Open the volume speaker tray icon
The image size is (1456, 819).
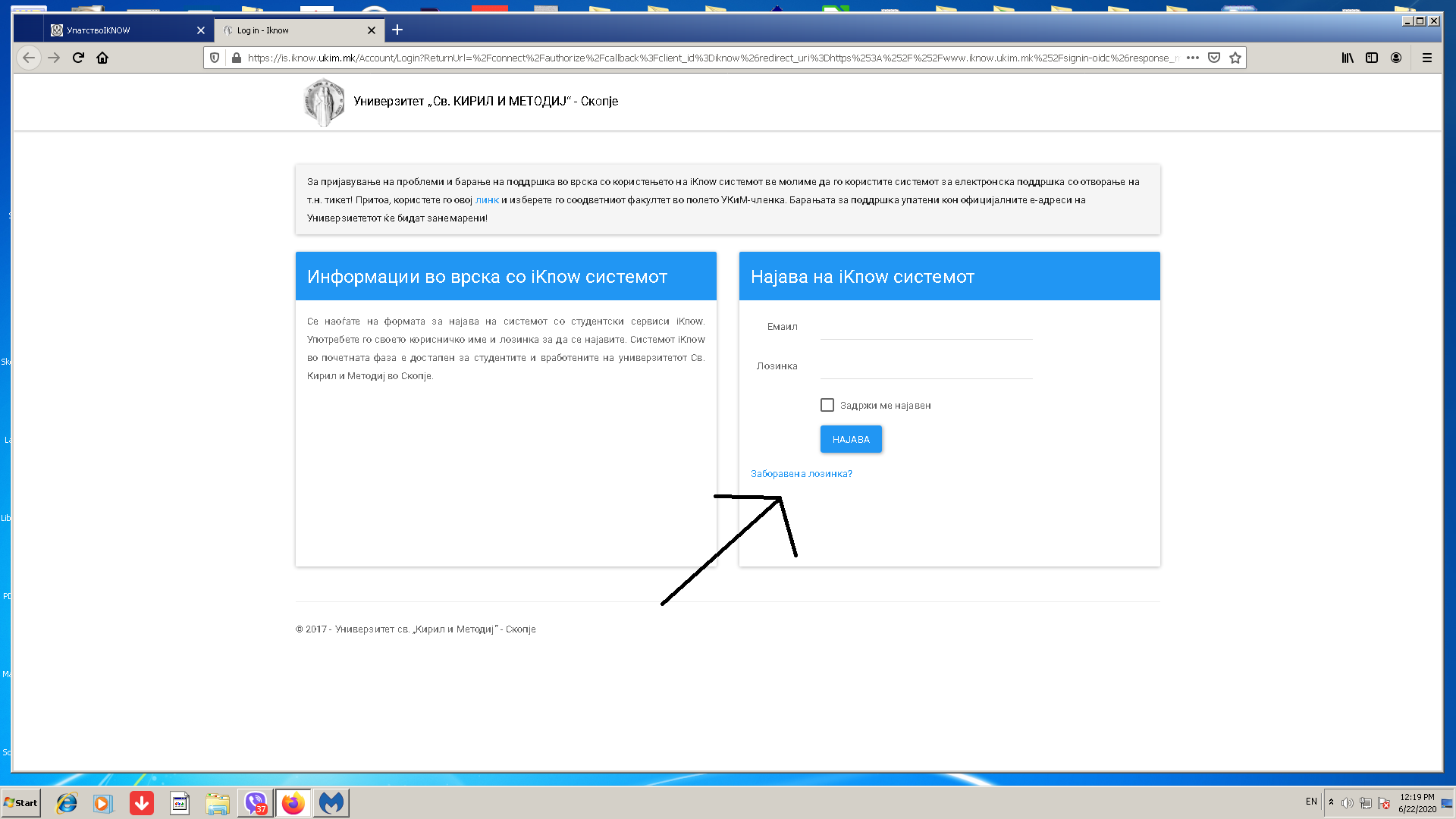pos(1348,803)
